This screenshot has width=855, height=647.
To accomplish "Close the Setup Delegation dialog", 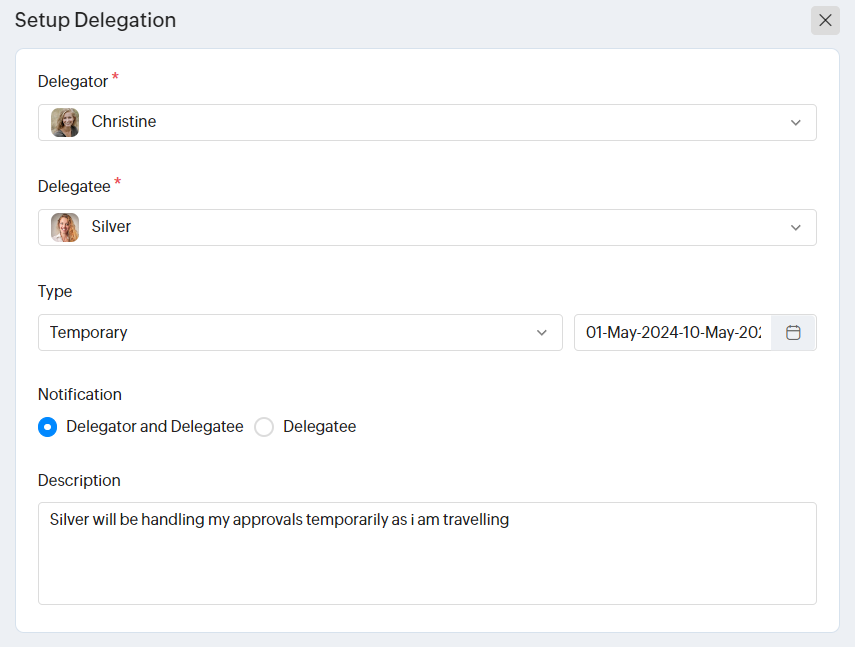I will (x=825, y=21).
